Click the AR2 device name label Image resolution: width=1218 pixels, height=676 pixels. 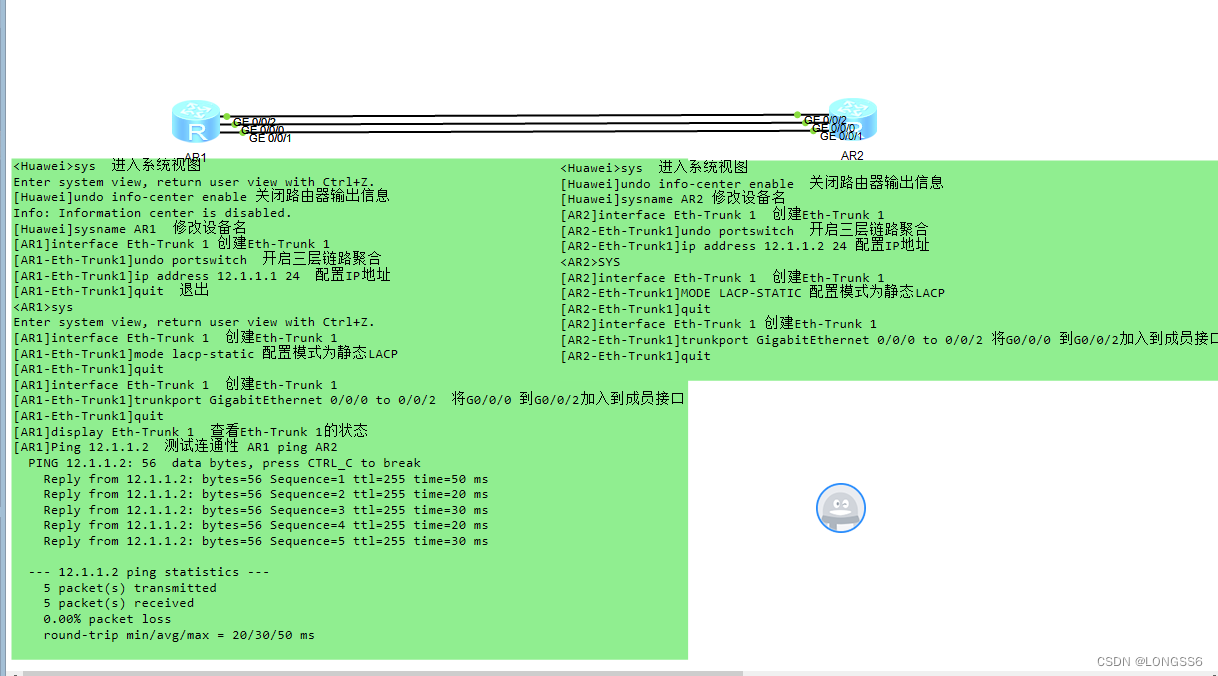pyautogui.click(x=852, y=155)
